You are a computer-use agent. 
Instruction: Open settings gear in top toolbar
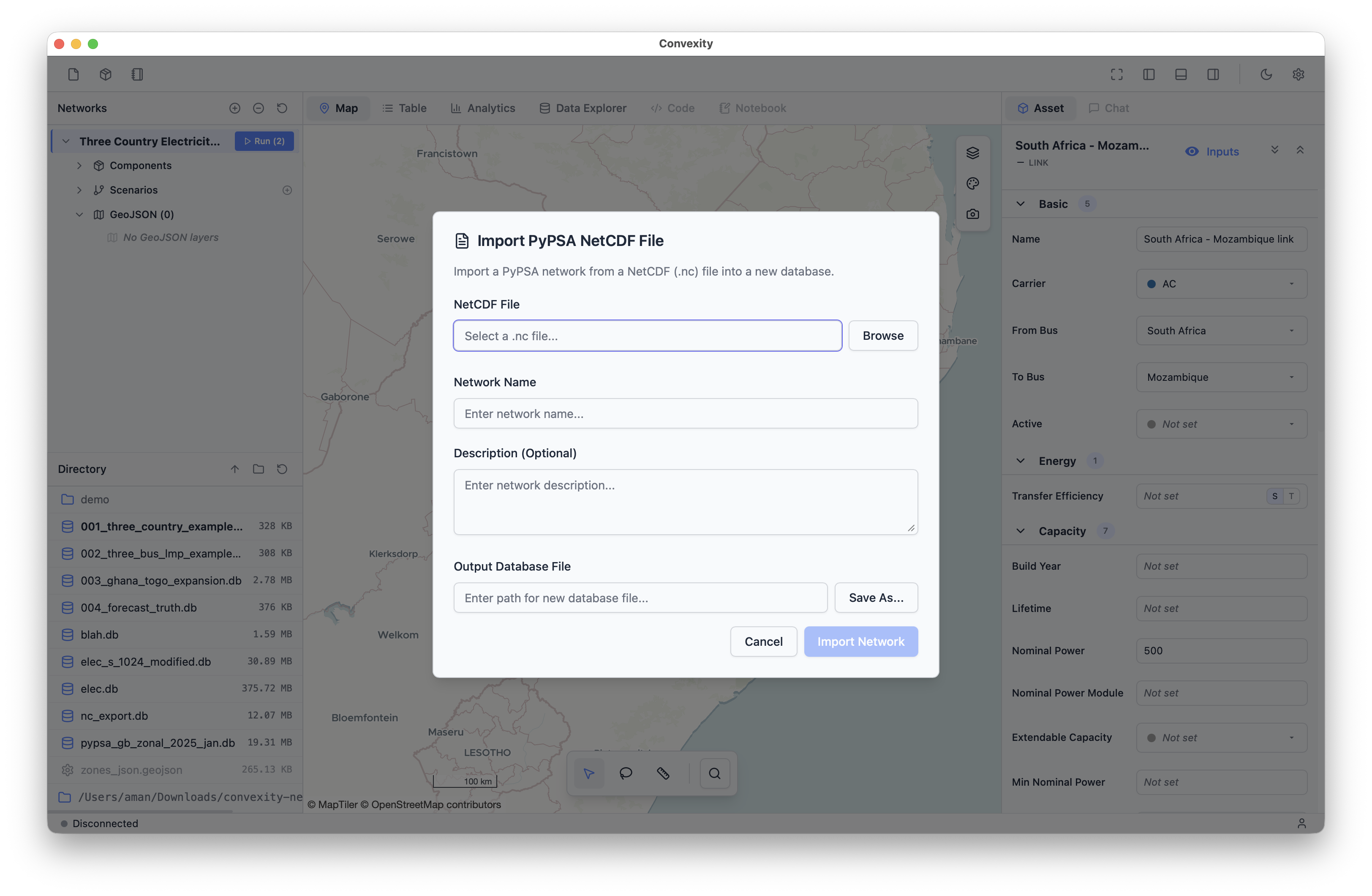pos(1298,74)
